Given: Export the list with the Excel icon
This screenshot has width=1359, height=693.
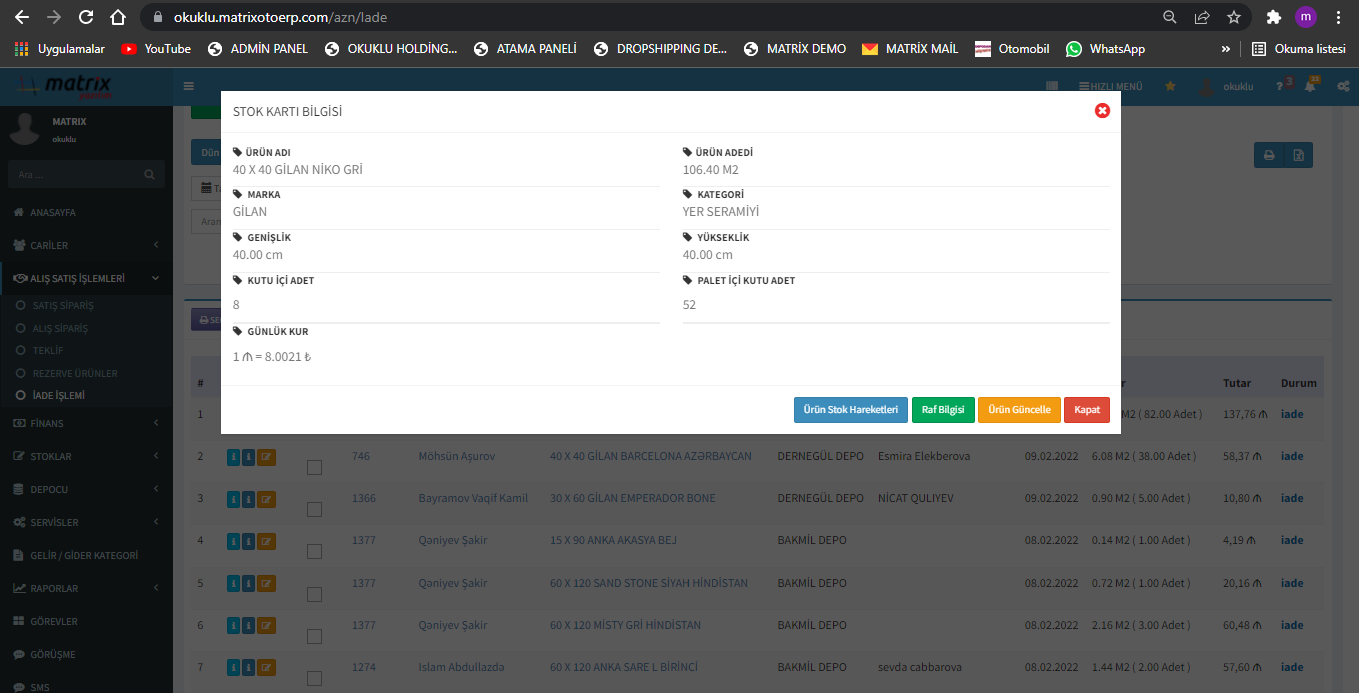Looking at the screenshot, I should click(x=1298, y=155).
